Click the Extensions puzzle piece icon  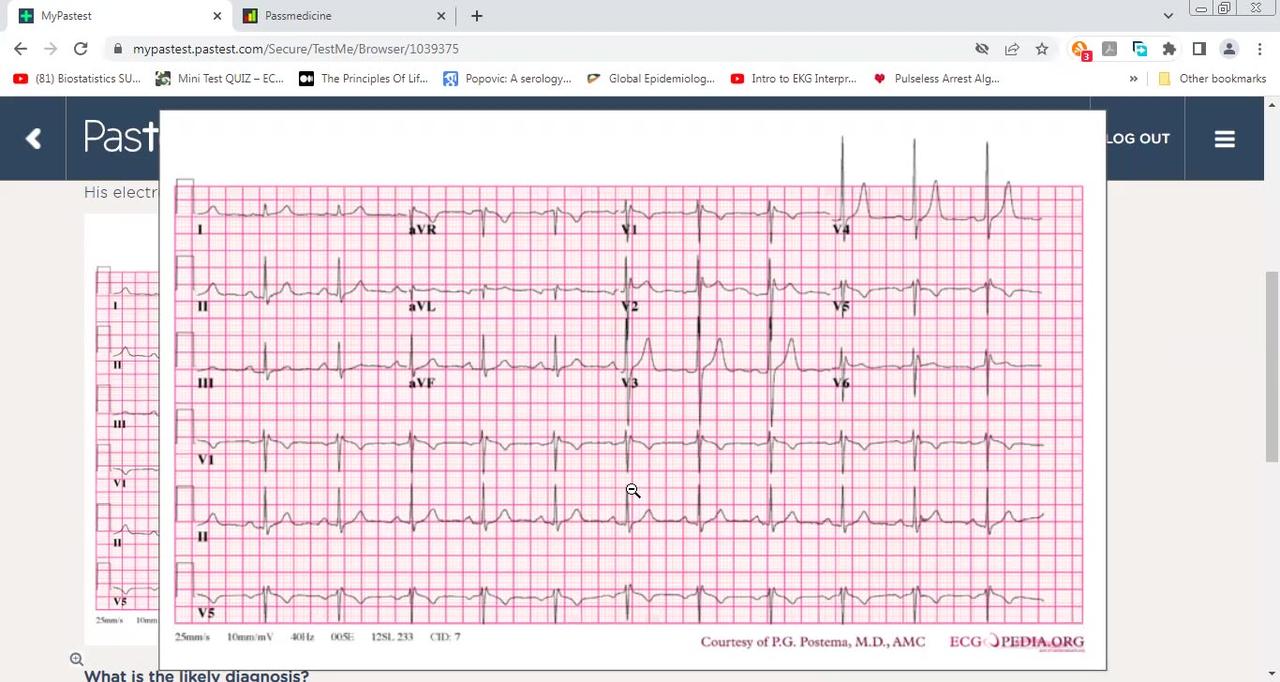1169,48
